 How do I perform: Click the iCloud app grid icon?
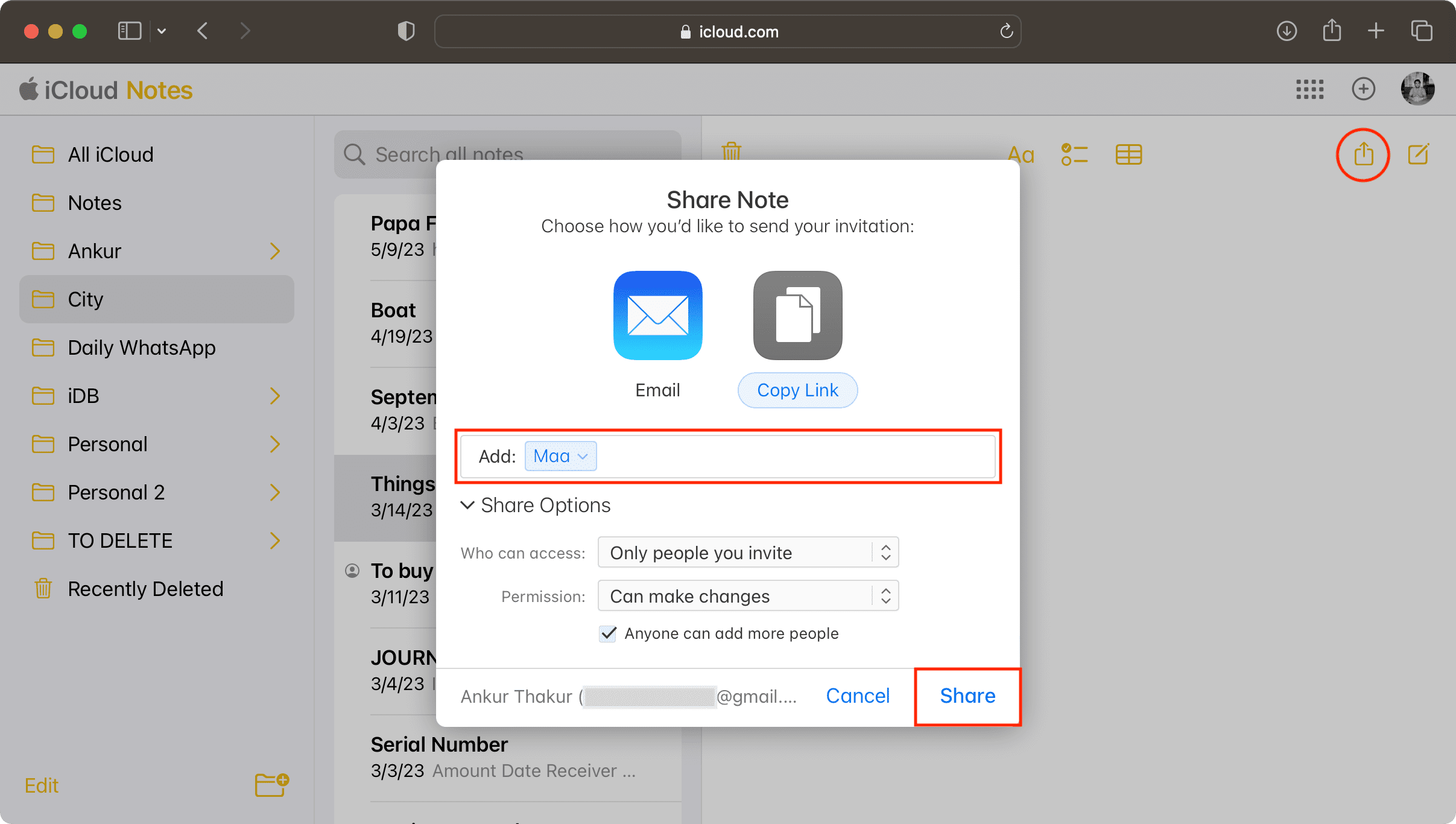point(1310,90)
